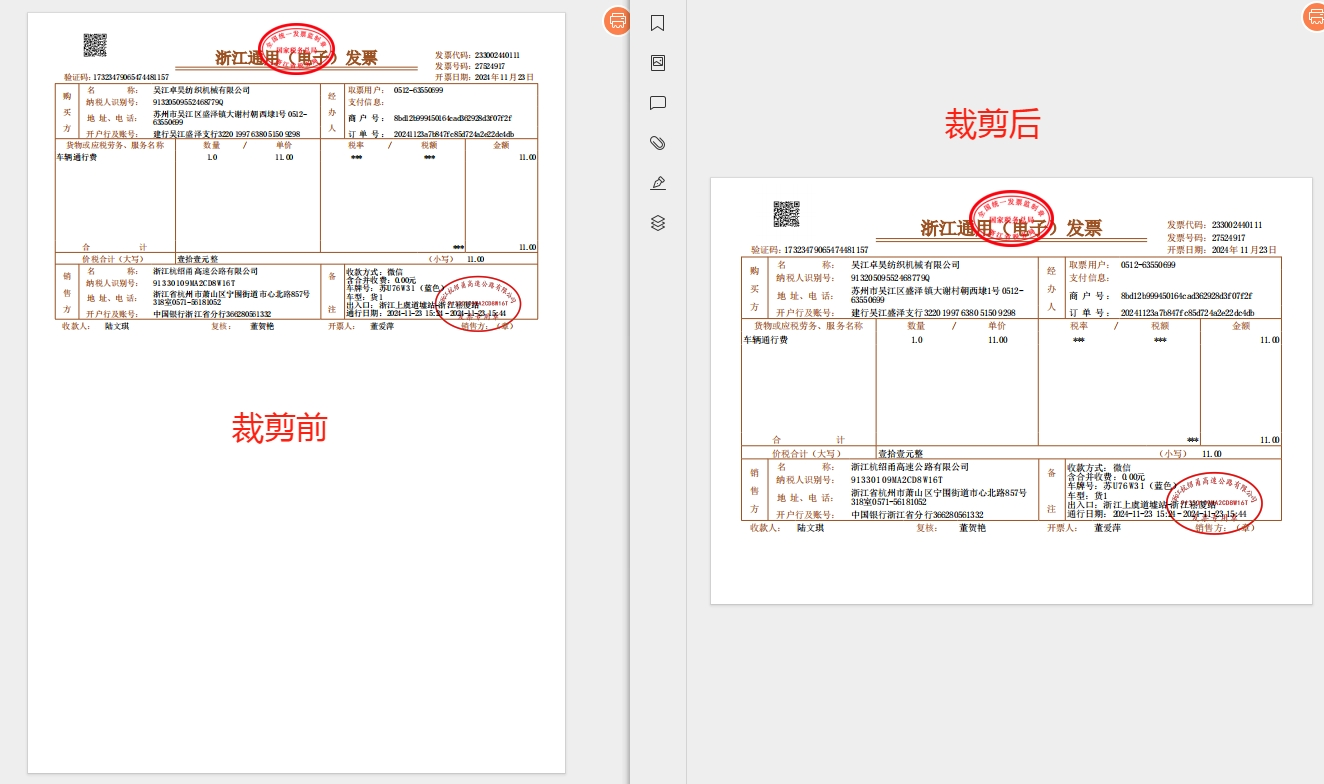This screenshot has width=1324, height=784.
Task: Open the attachments paperclip panel
Action: tap(658, 143)
